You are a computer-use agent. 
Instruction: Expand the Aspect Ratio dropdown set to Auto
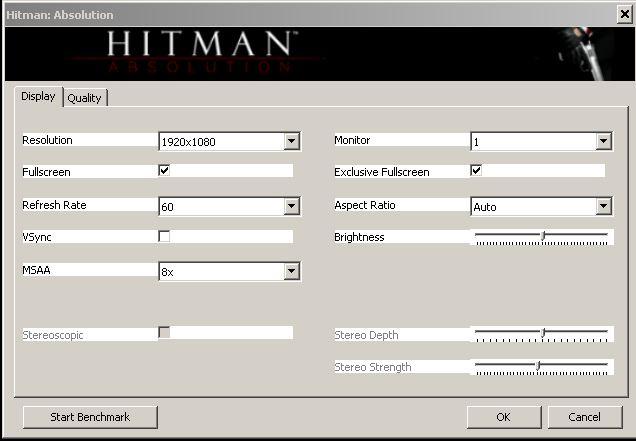[542, 206]
